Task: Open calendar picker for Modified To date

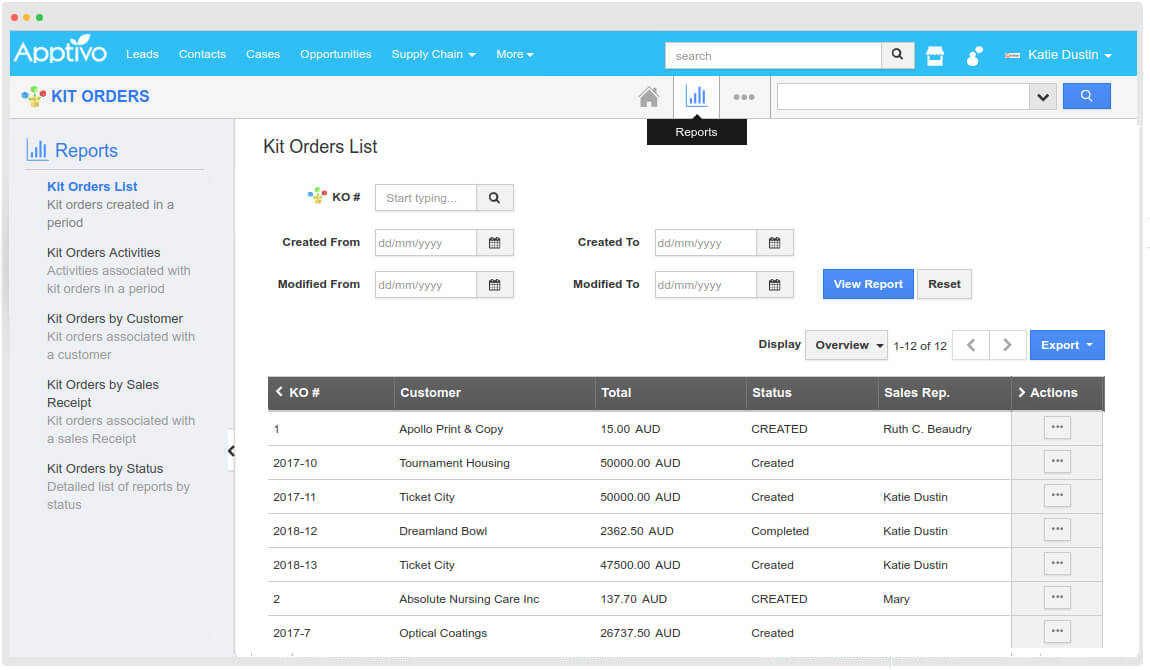Action: pos(775,284)
